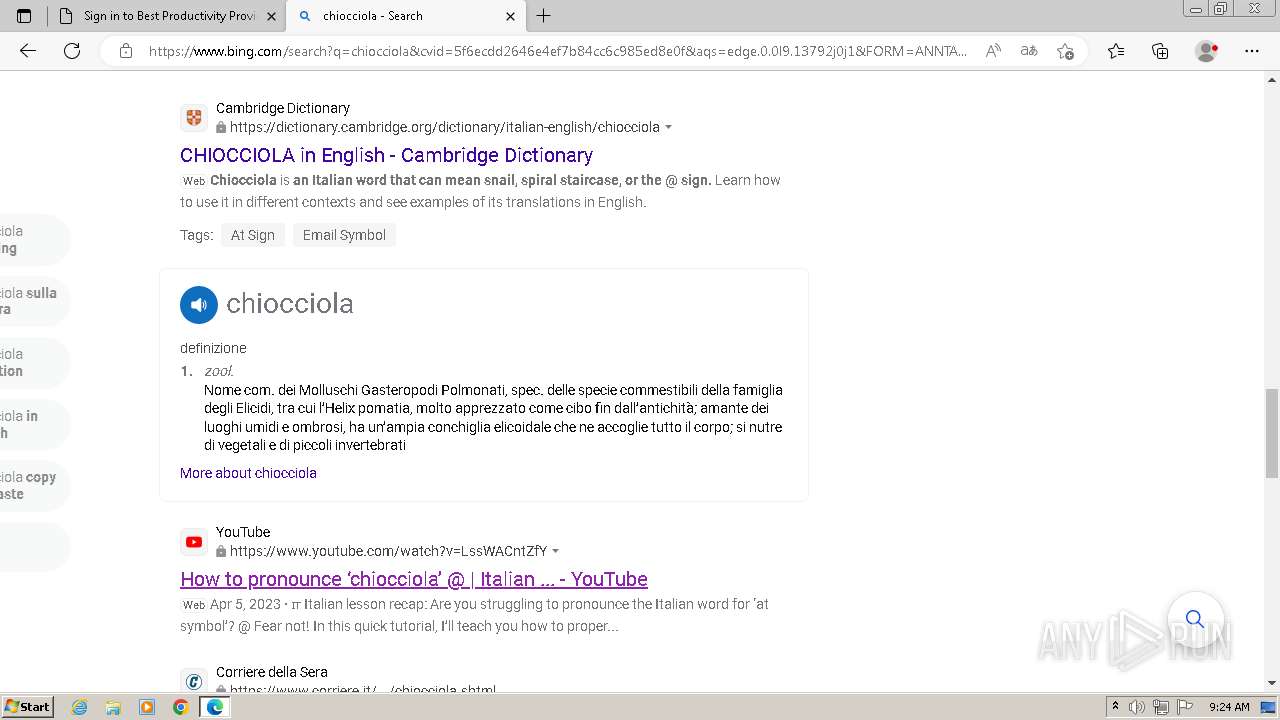
Task: Open the At Sign tag
Action: click(x=253, y=235)
